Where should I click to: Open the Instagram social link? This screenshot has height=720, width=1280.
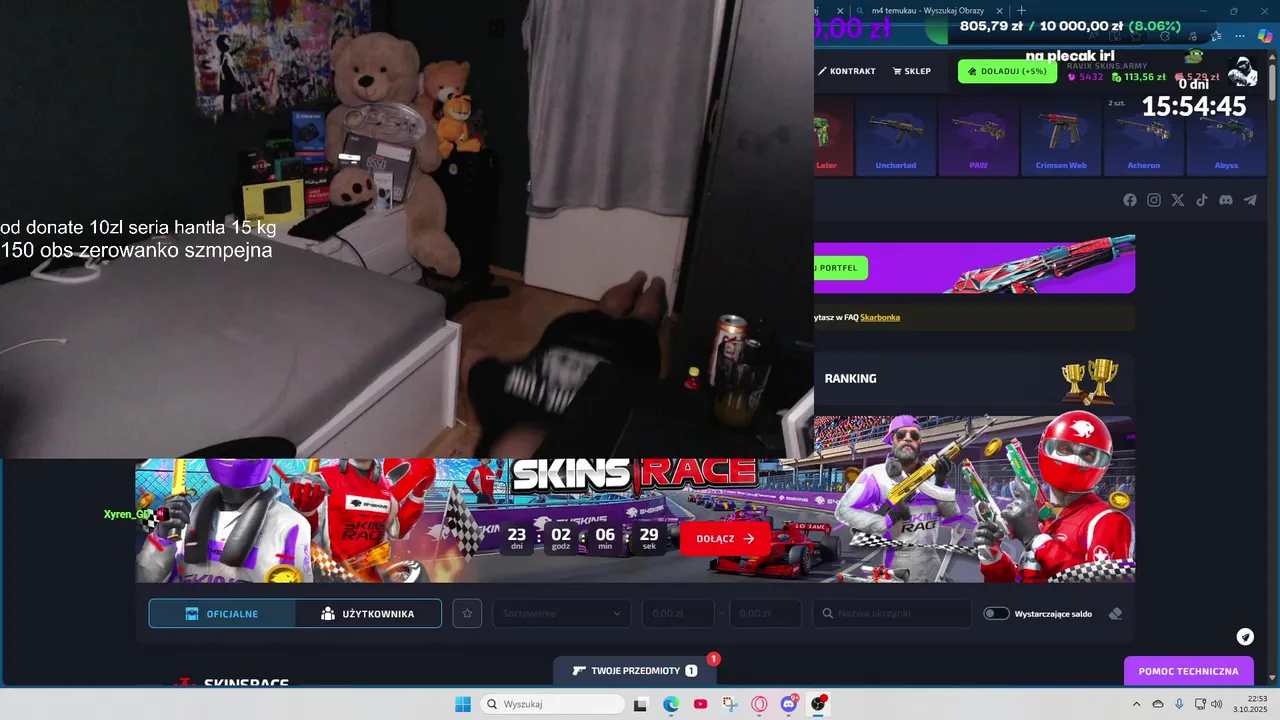tap(1154, 200)
